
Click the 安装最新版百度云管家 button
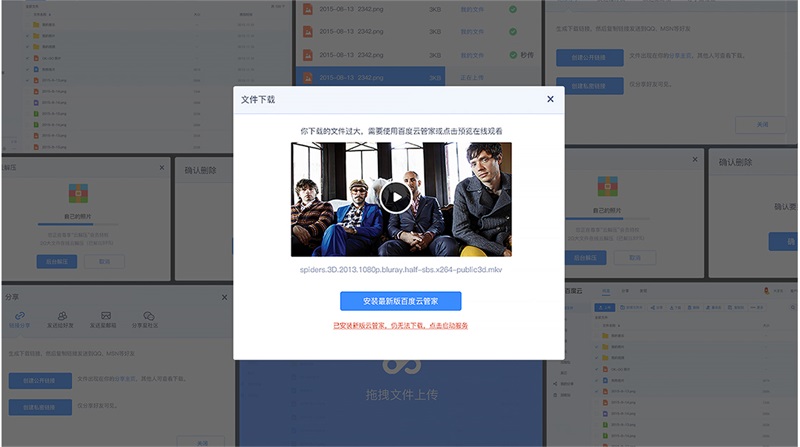tap(401, 301)
